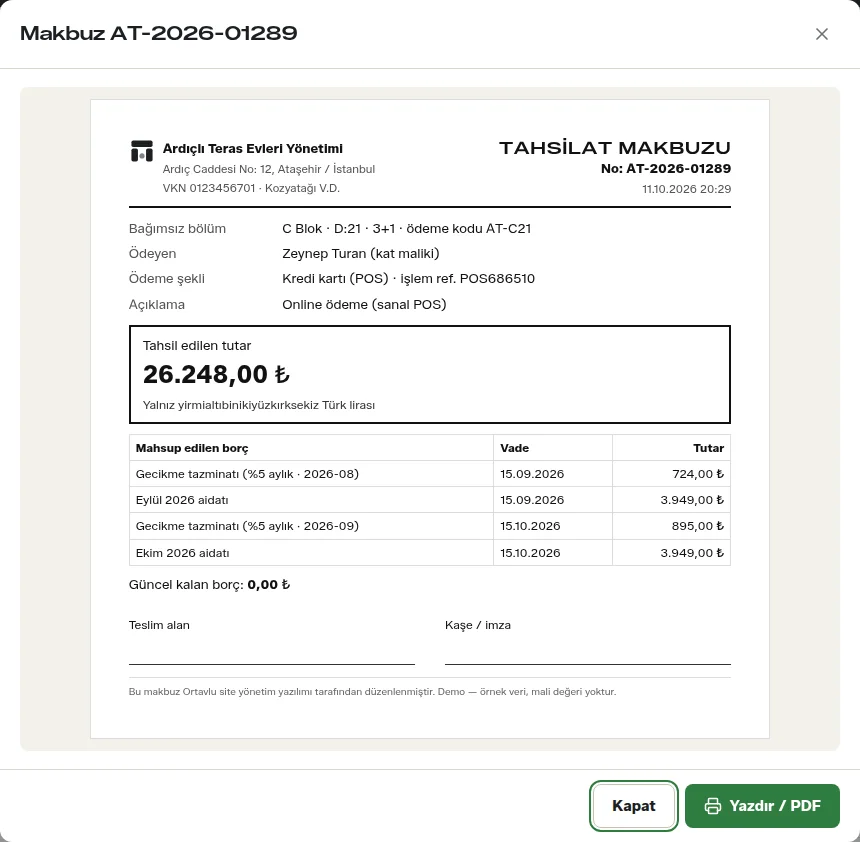Click the Gecikme tazminatı 2026-08 row

429,474
